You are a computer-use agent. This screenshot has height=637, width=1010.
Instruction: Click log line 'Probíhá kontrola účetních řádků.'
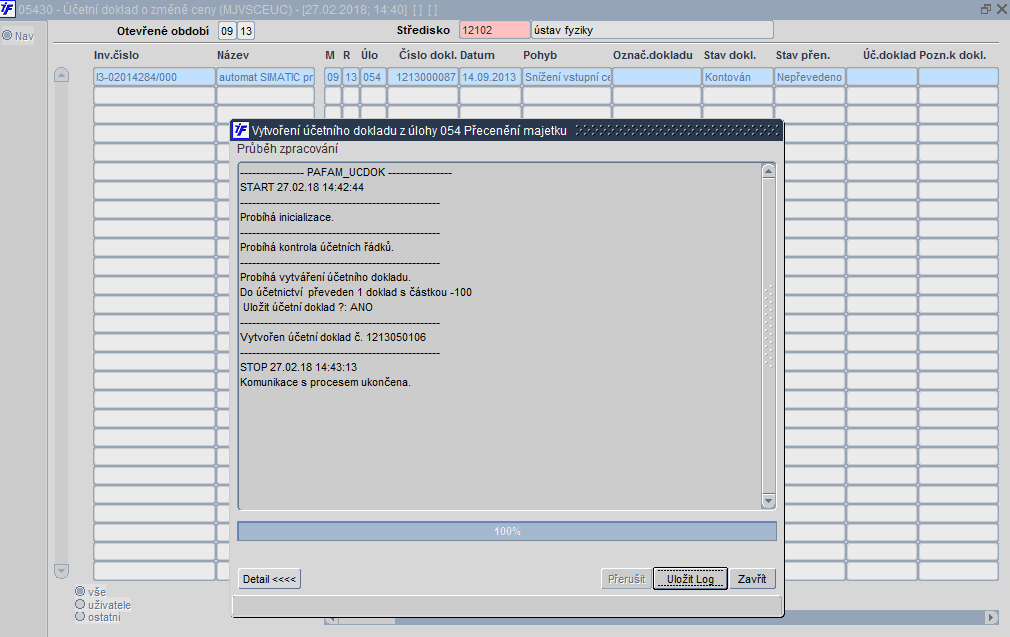pos(316,247)
